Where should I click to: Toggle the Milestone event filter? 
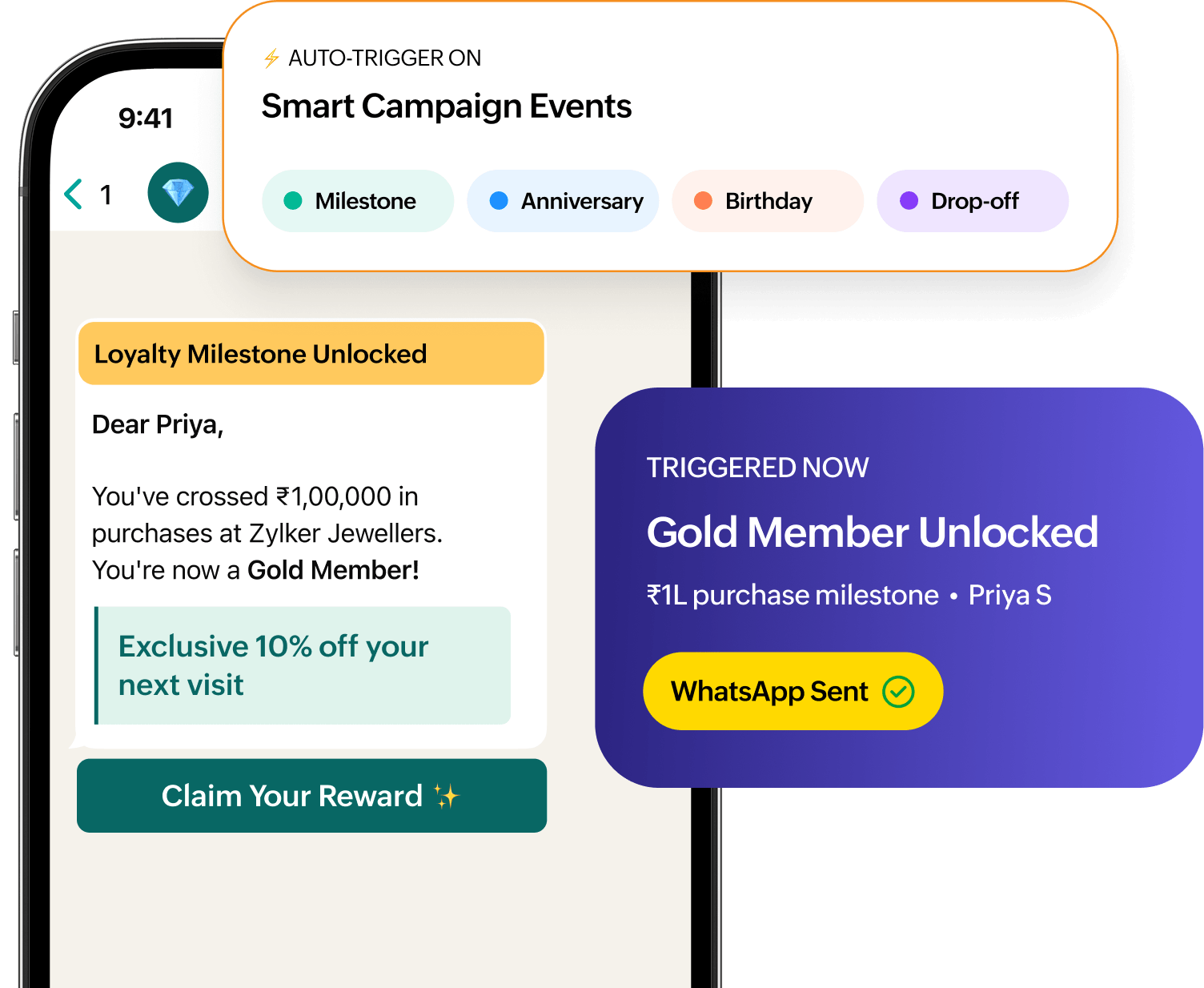(357, 201)
